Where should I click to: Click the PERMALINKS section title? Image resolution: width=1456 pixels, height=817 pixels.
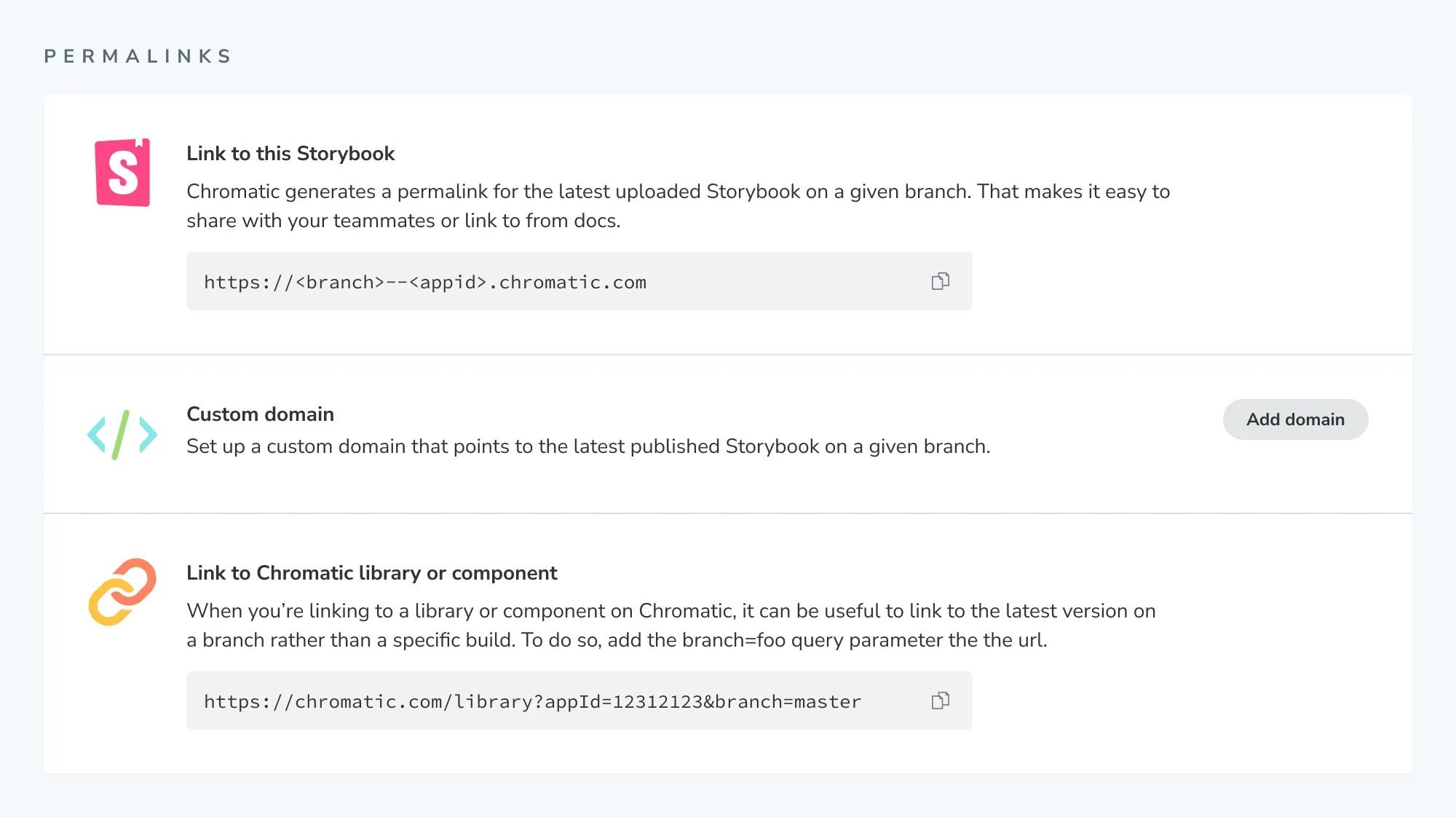(138, 55)
